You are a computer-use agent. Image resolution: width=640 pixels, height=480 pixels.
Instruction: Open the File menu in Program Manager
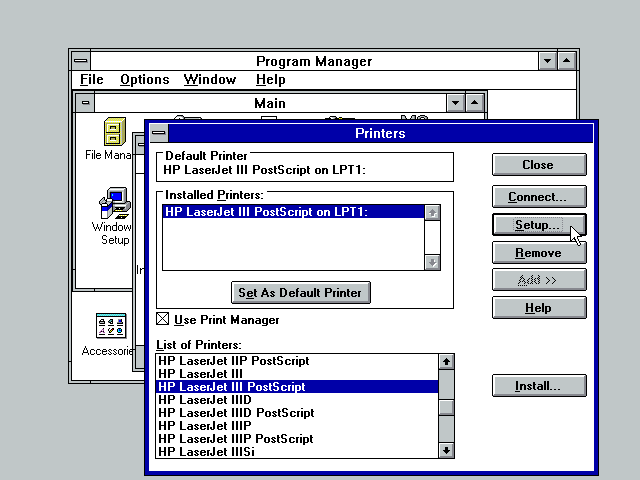point(91,79)
